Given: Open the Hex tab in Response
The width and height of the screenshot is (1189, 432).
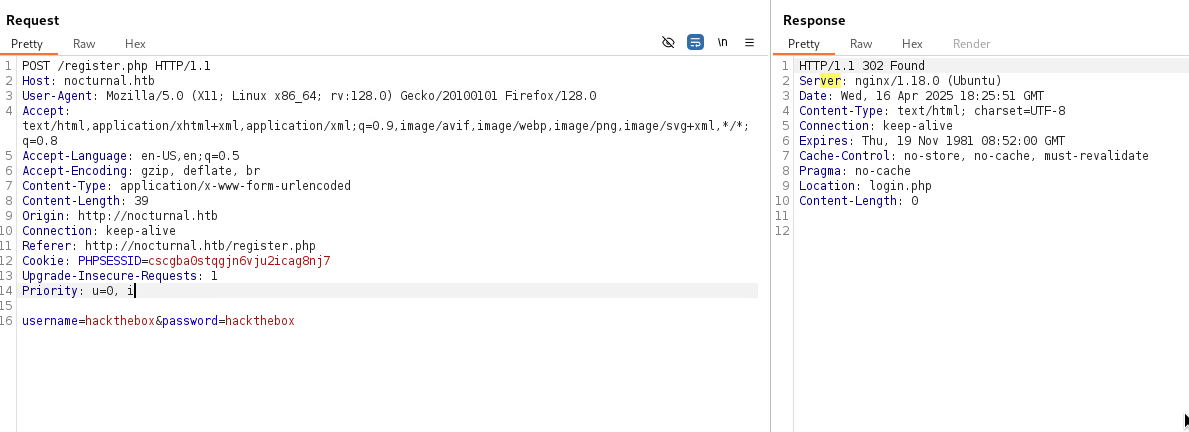Looking at the screenshot, I should coord(912,44).
